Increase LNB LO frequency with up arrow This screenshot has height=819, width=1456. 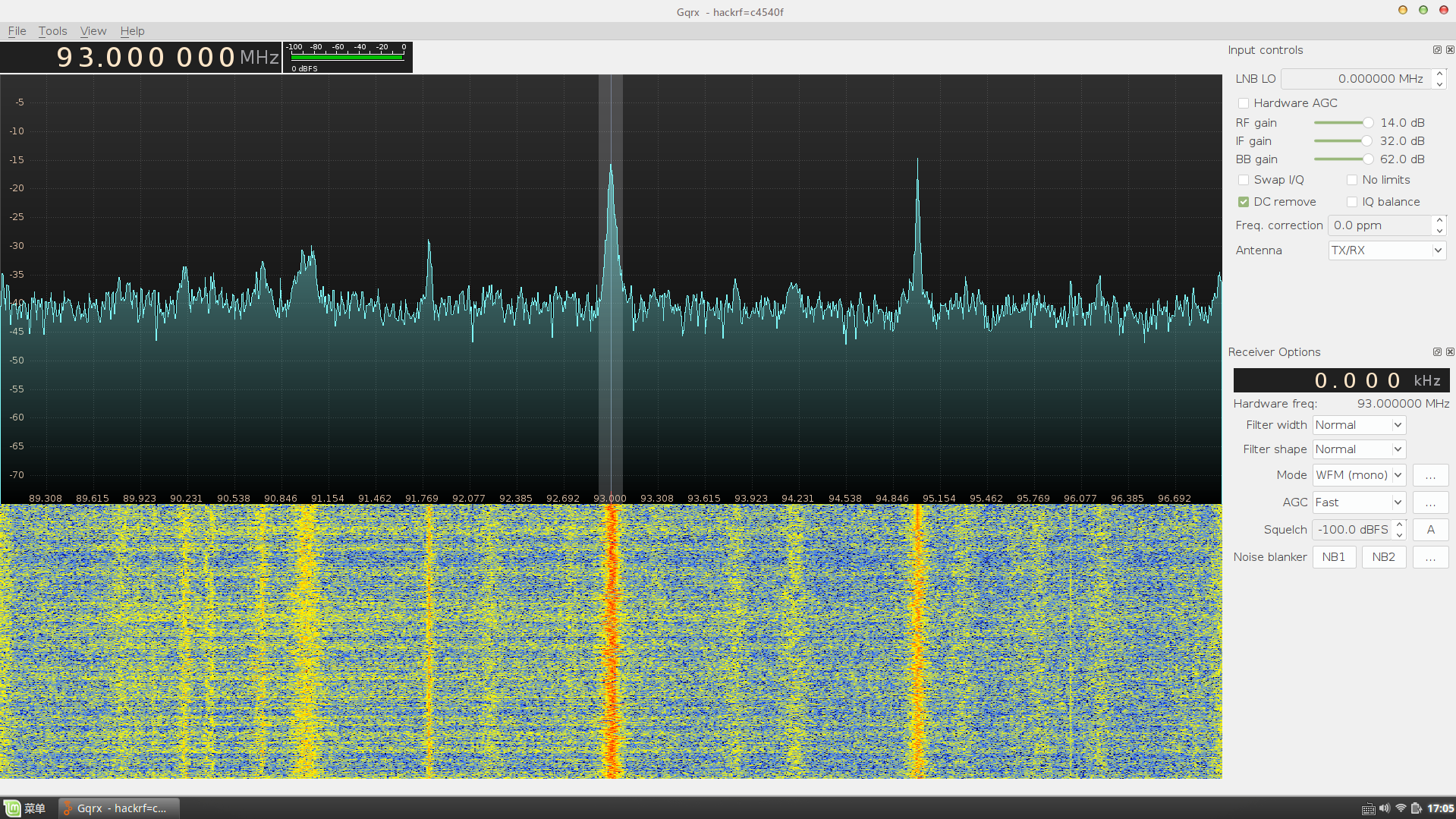tap(1439, 74)
